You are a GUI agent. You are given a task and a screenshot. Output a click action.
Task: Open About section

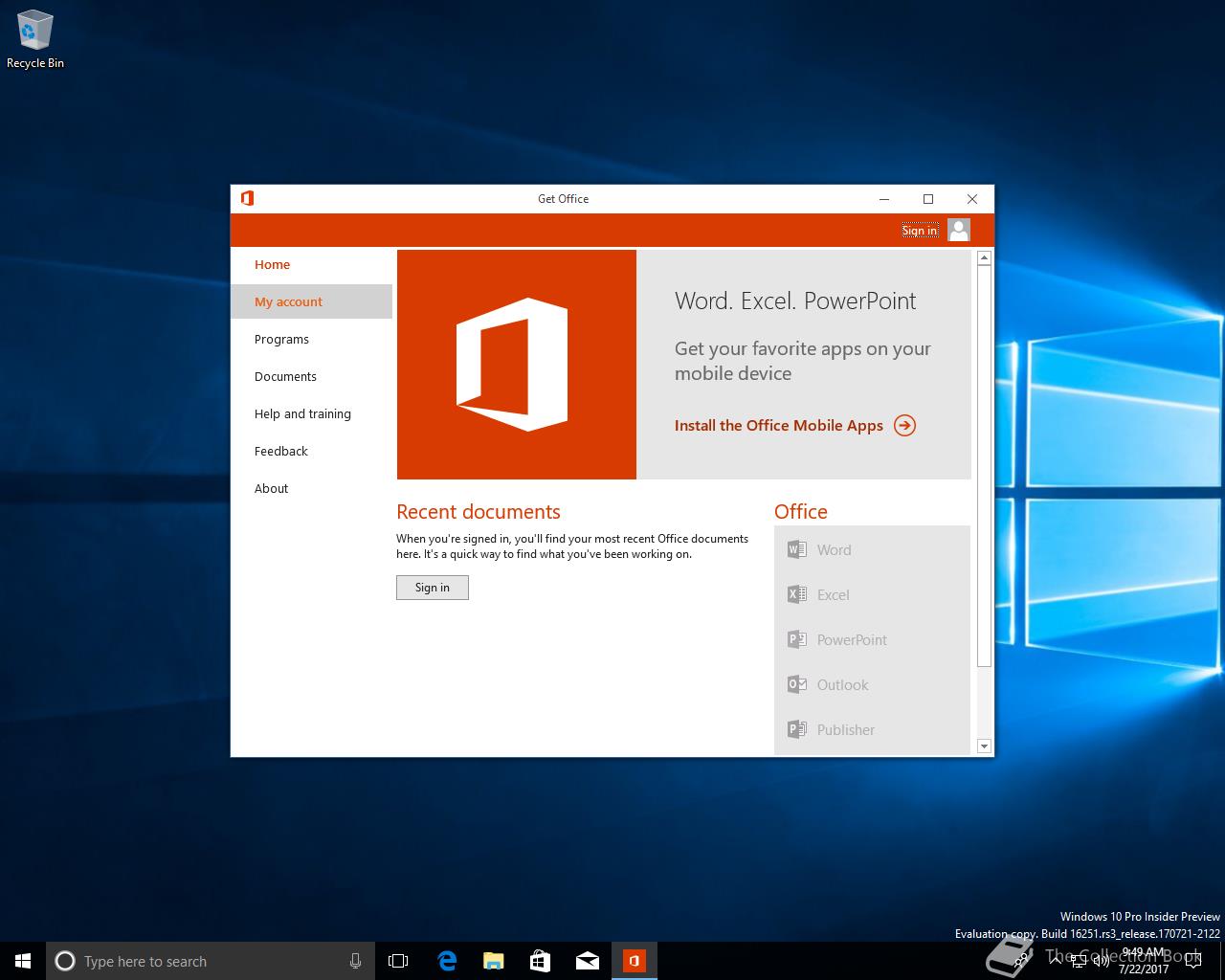pos(271,488)
